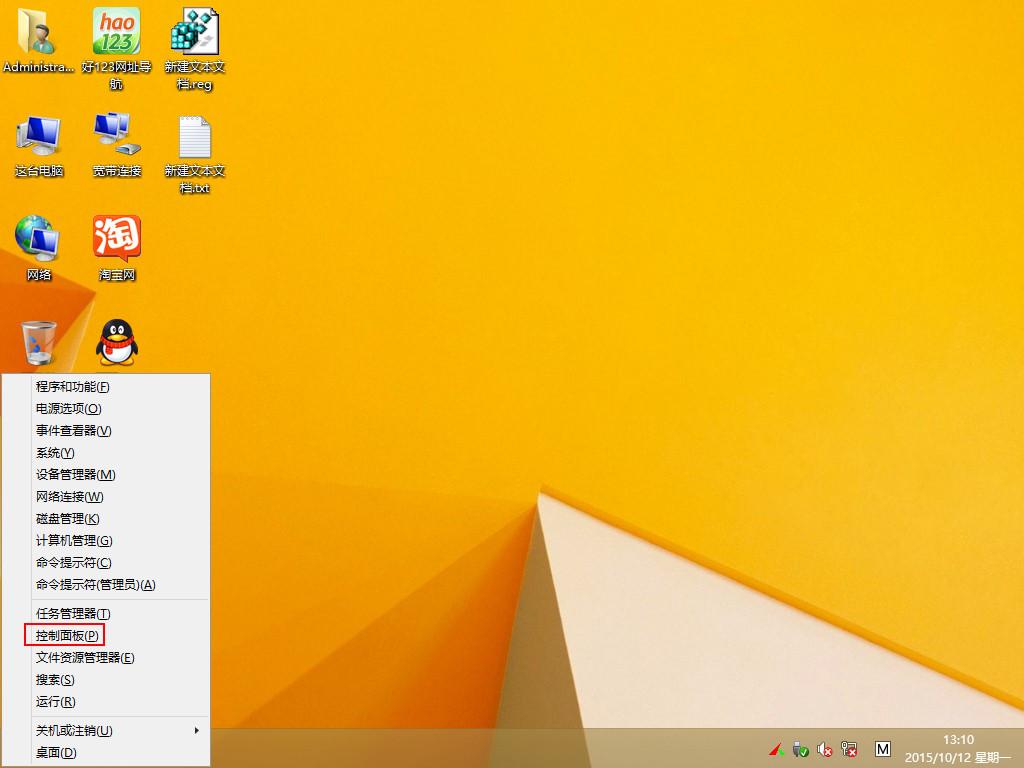Open 新建文本文档.txt text file
Screen dimensions: 1024x768
[x=193, y=140]
